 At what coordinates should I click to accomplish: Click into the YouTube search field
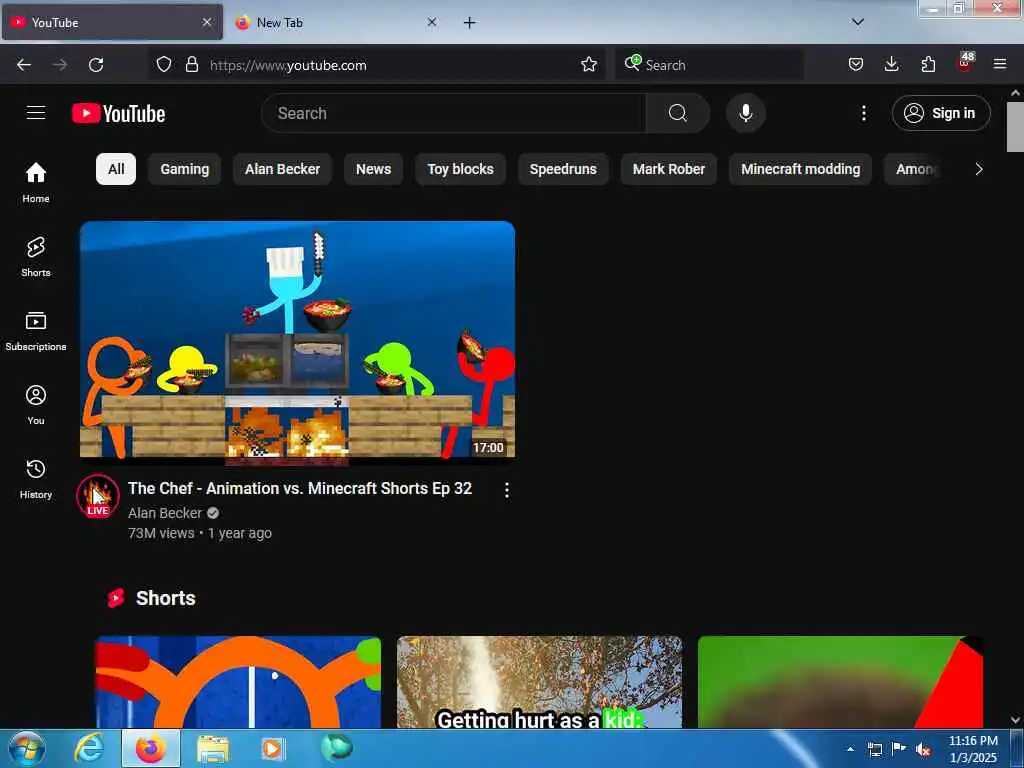pyautogui.click(x=453, y=113)
